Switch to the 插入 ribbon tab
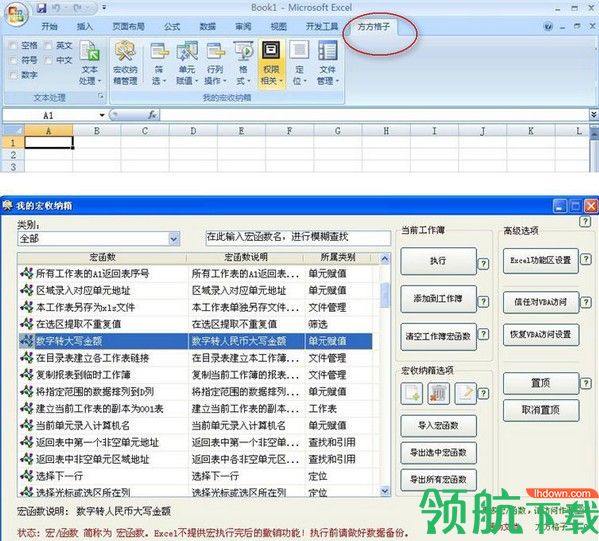 tap(84, 26)
